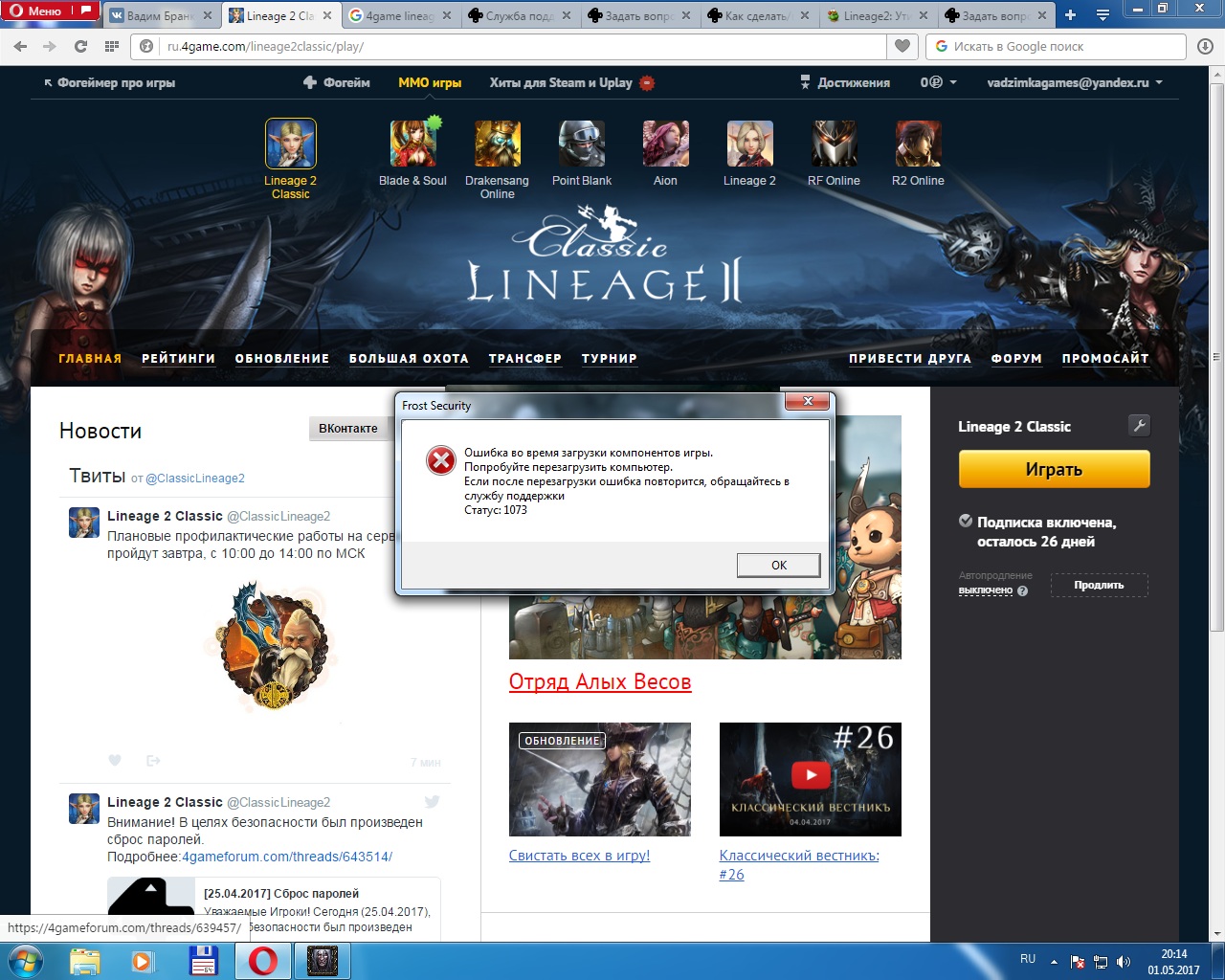Open the ГЛАВНАЯ menu item
The width and height of the screenshot is (1225, 980).
tap(90, 359)
